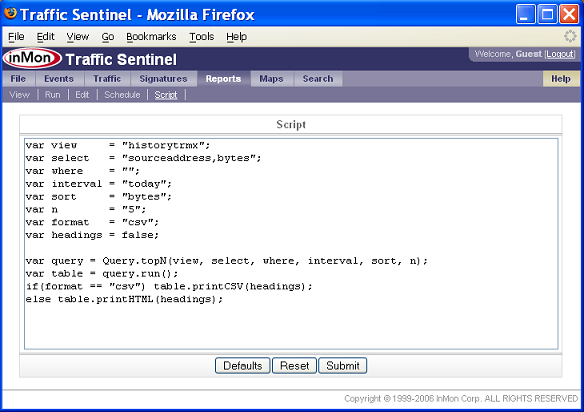Maximize the Firefox window
The width and height of the screenshot is (584, 412).
point(547,15)
